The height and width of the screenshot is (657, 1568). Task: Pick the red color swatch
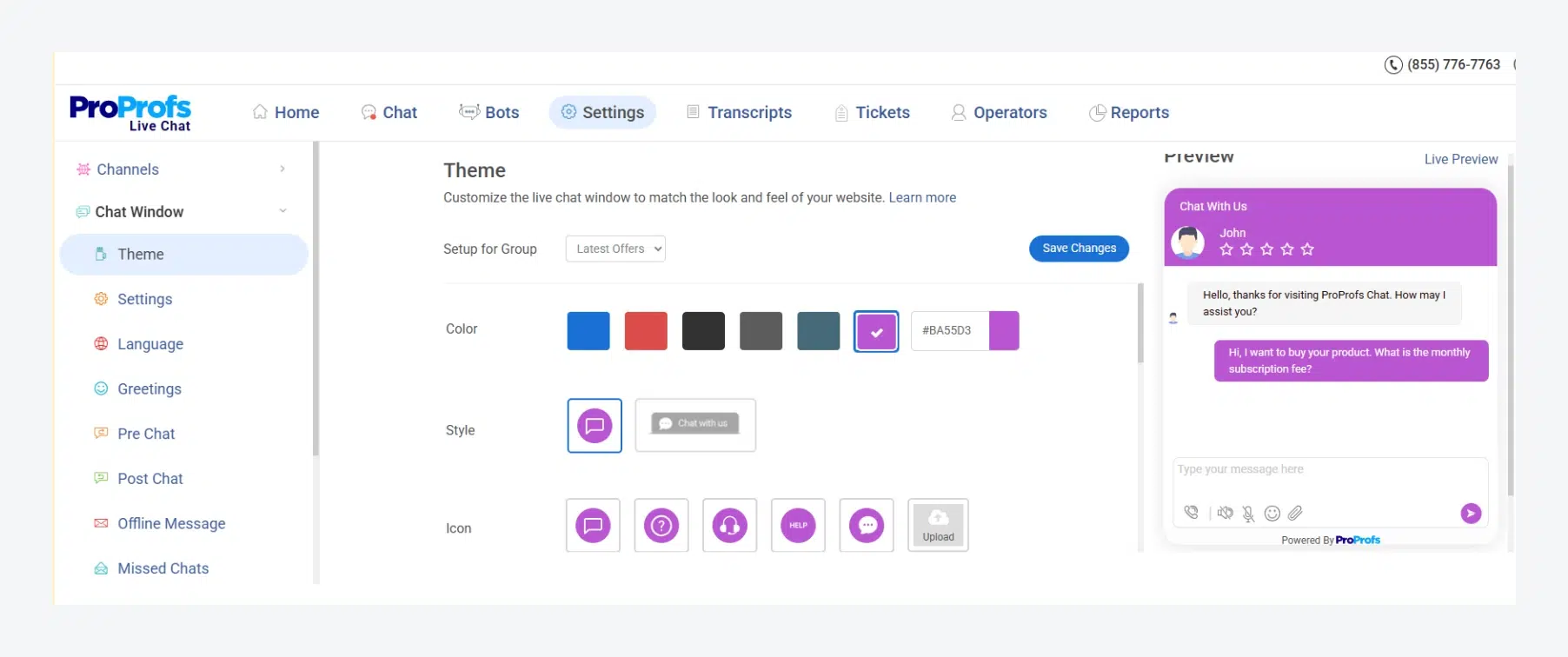[646, 331]
